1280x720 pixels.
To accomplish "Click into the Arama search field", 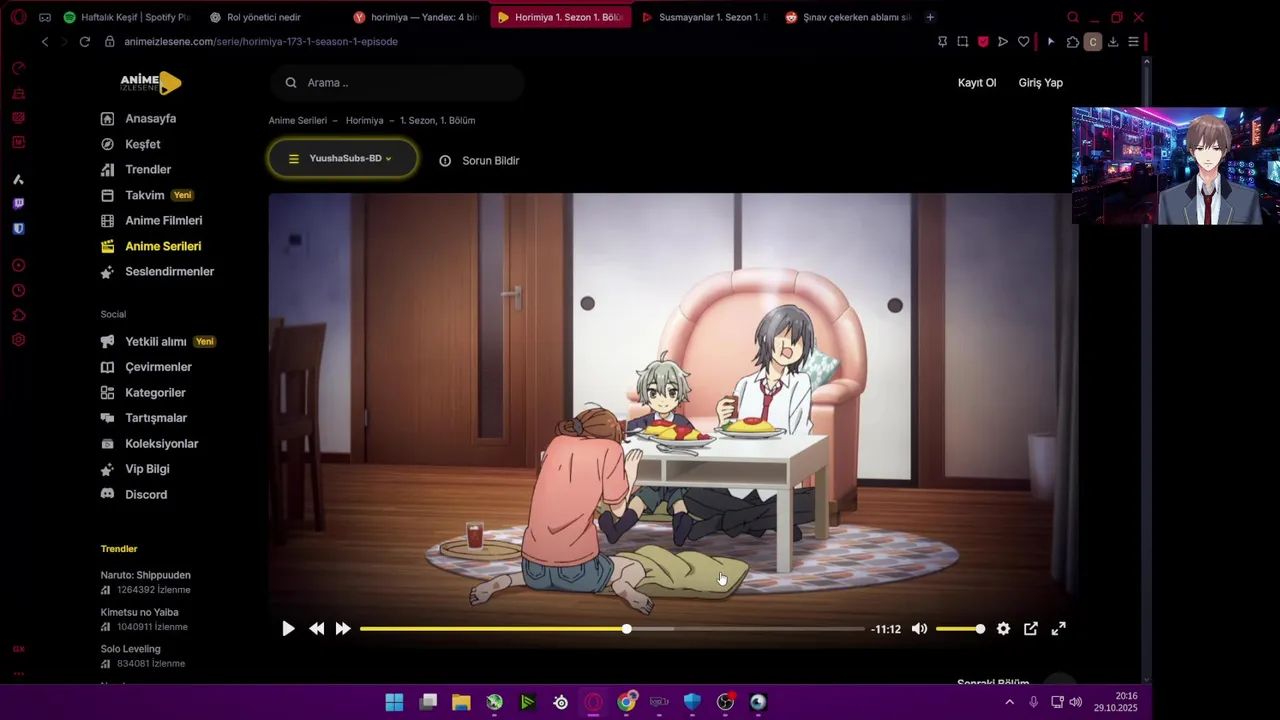I will tap(398, 83).
